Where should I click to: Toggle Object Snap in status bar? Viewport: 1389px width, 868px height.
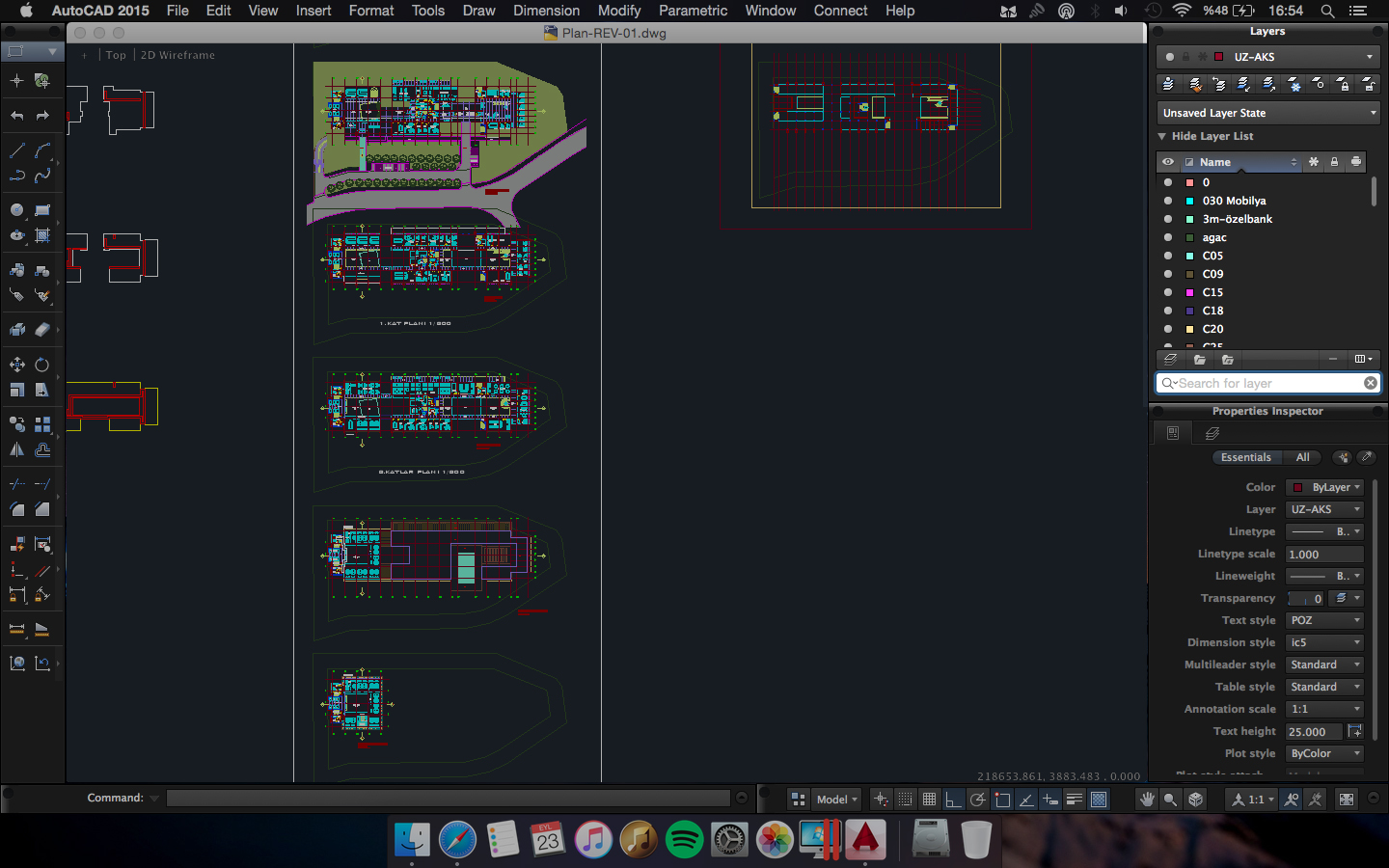coord(1002,800)
